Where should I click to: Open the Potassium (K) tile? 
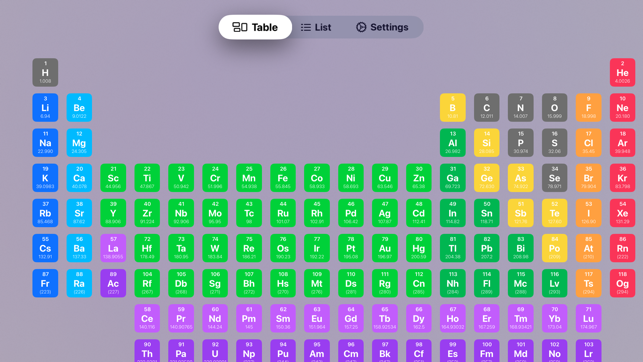point(45,178)
